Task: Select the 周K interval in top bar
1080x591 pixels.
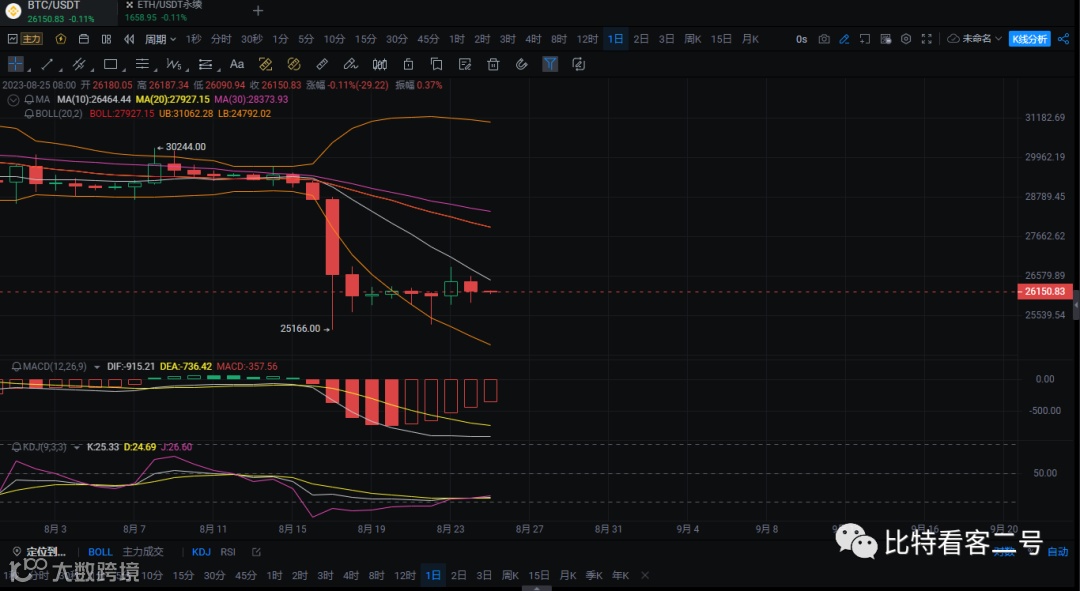Action: coord(693,39)
